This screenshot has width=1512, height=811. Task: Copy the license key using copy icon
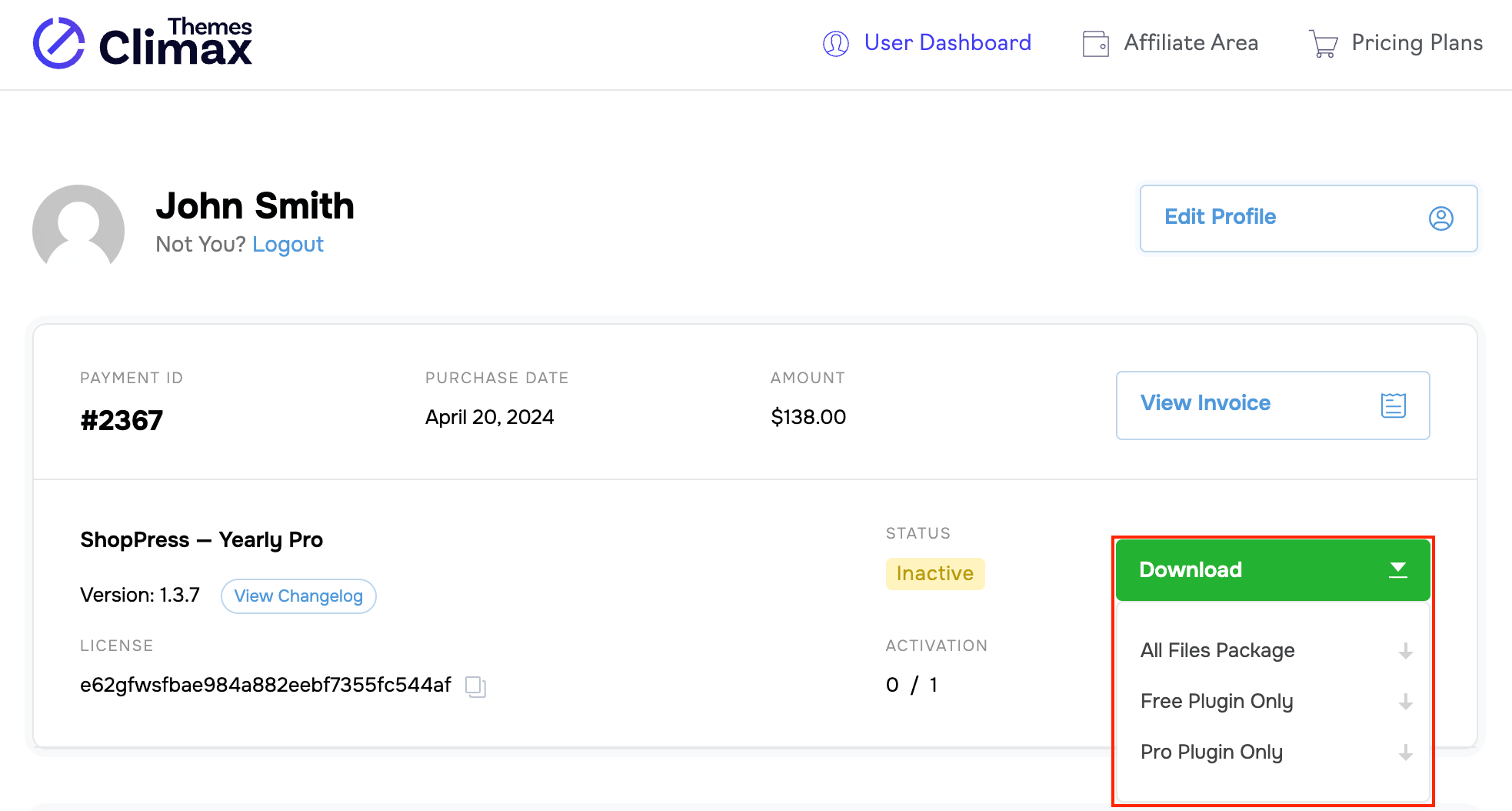point(475,686)
